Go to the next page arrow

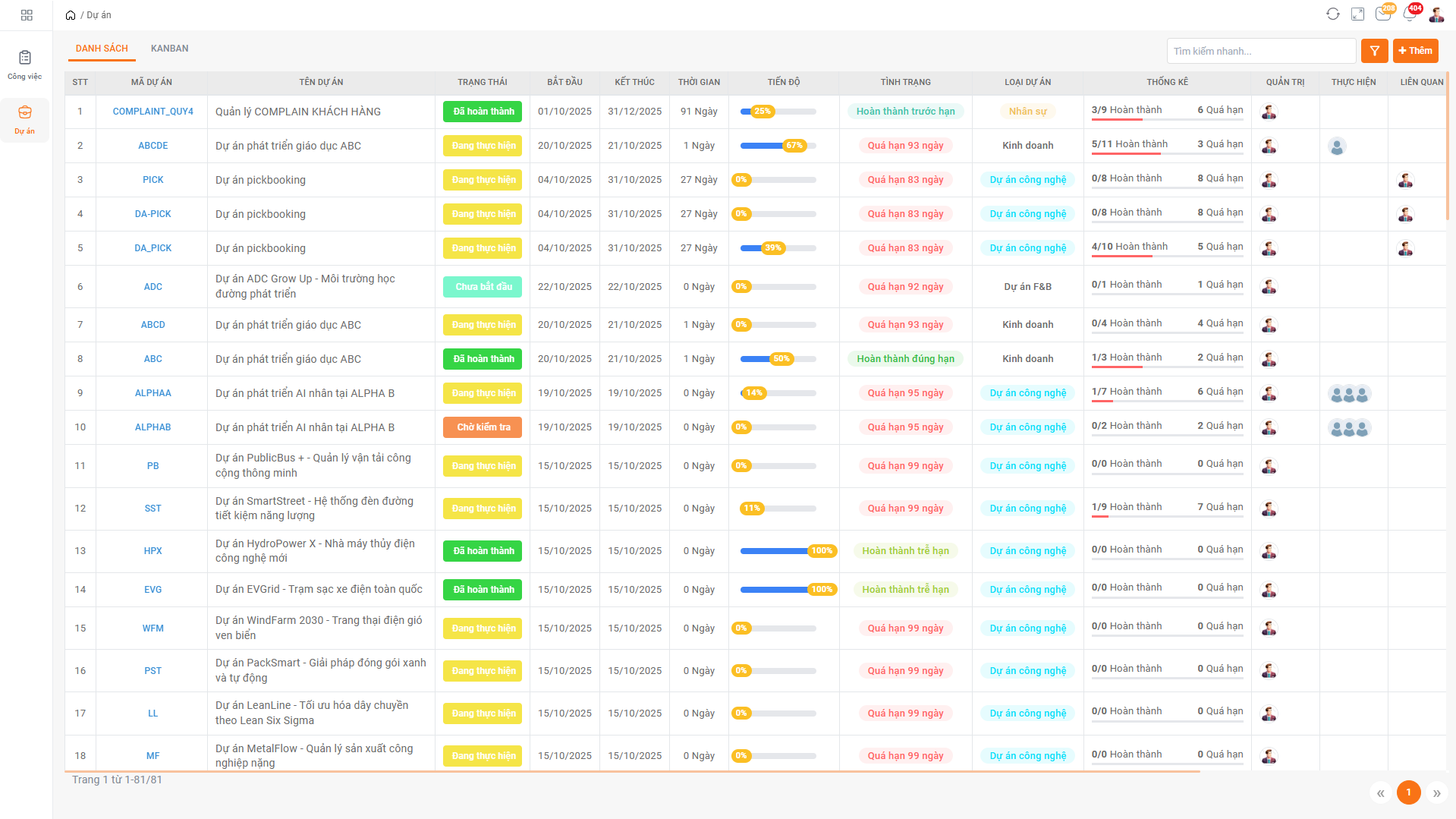(x=1436, y=793)
